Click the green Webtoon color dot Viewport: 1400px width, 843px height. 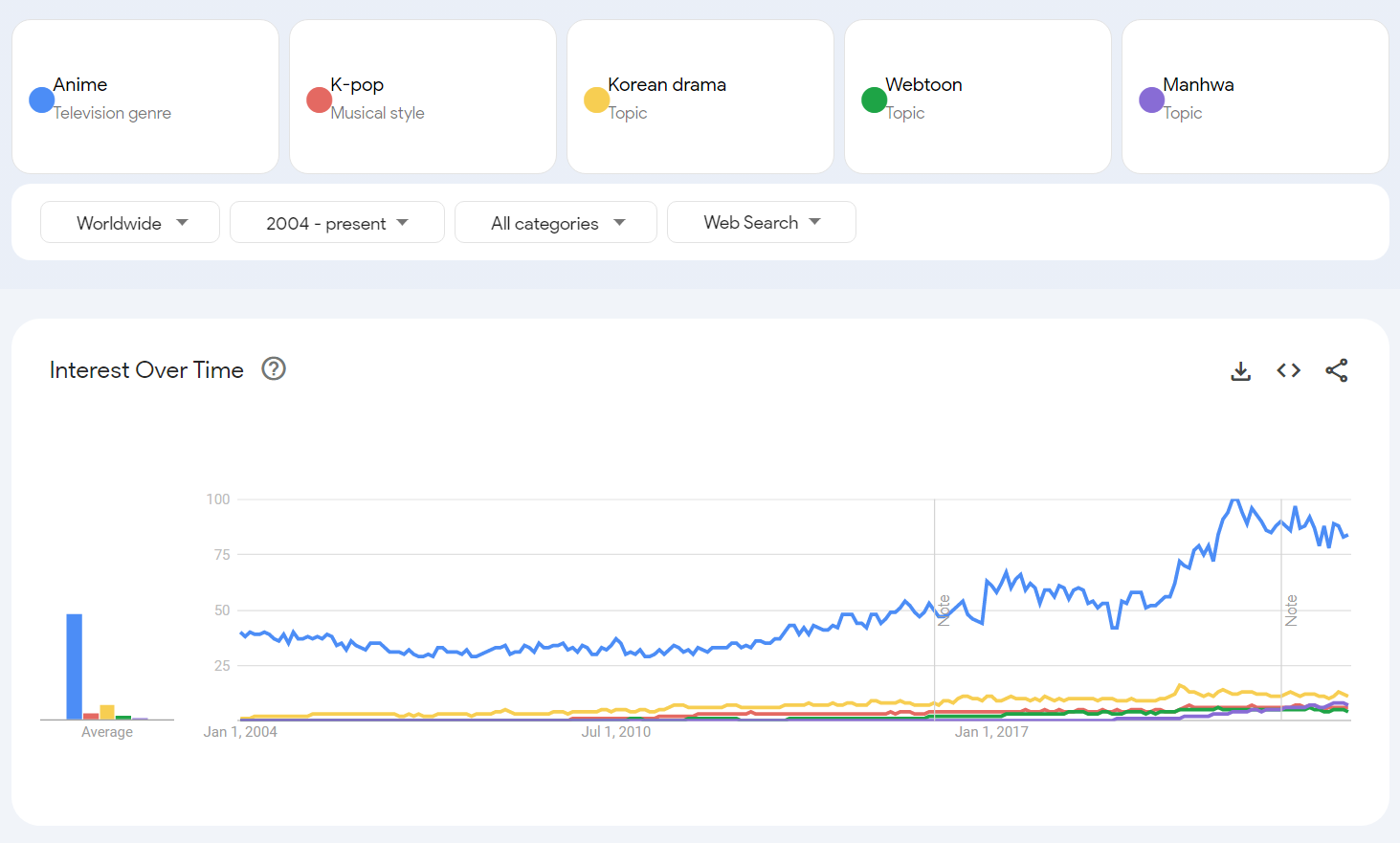pos(874,100)
